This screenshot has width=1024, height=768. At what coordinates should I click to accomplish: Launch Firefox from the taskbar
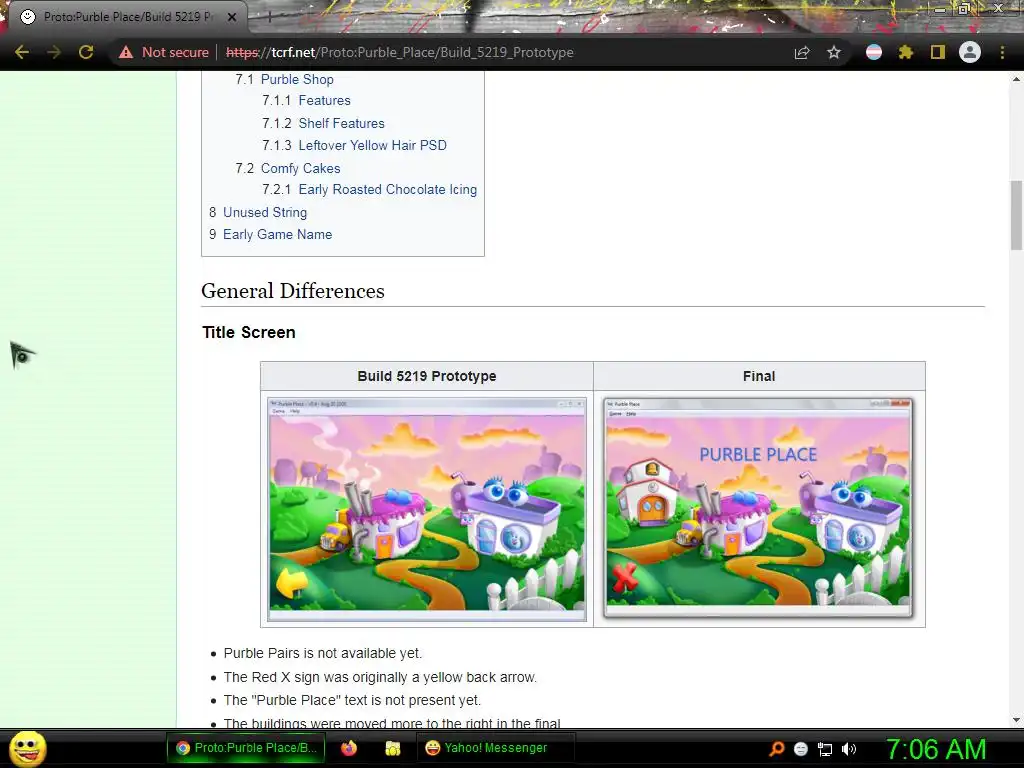tap(349, 748)
